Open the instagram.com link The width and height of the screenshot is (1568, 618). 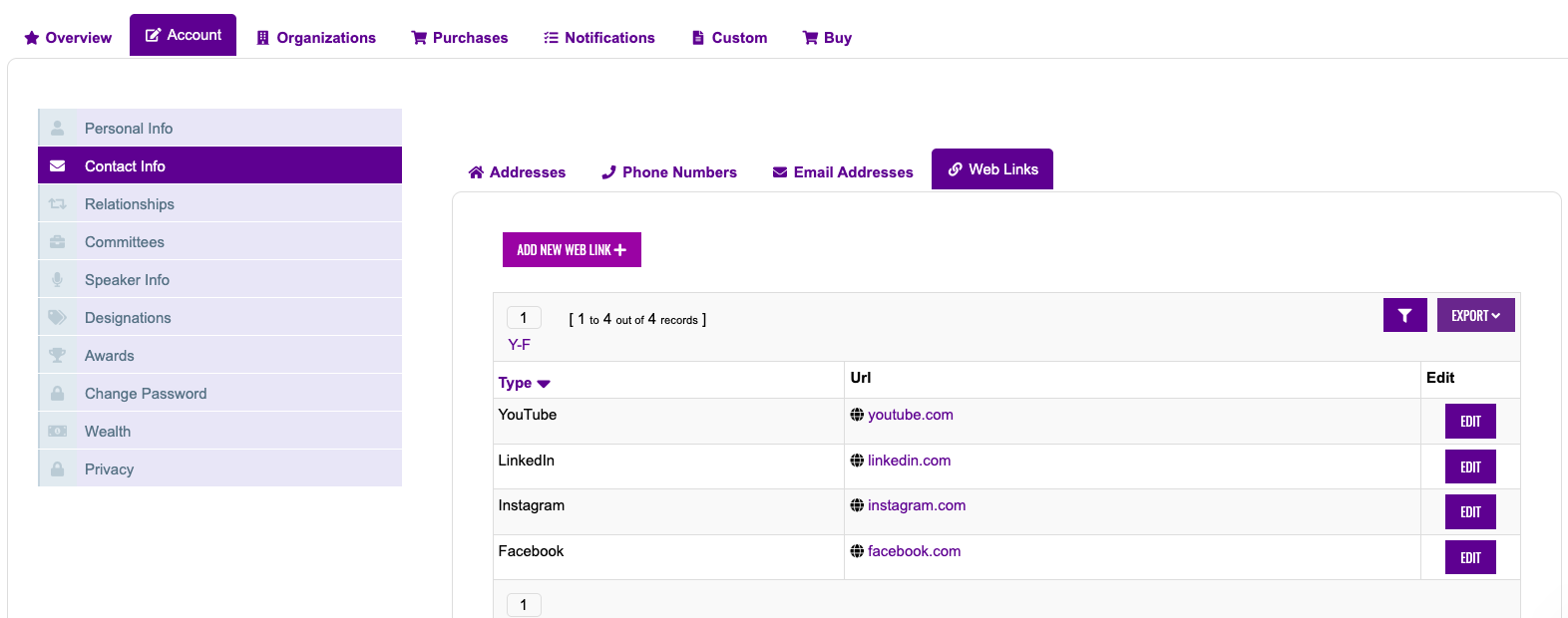pos(917,505)
